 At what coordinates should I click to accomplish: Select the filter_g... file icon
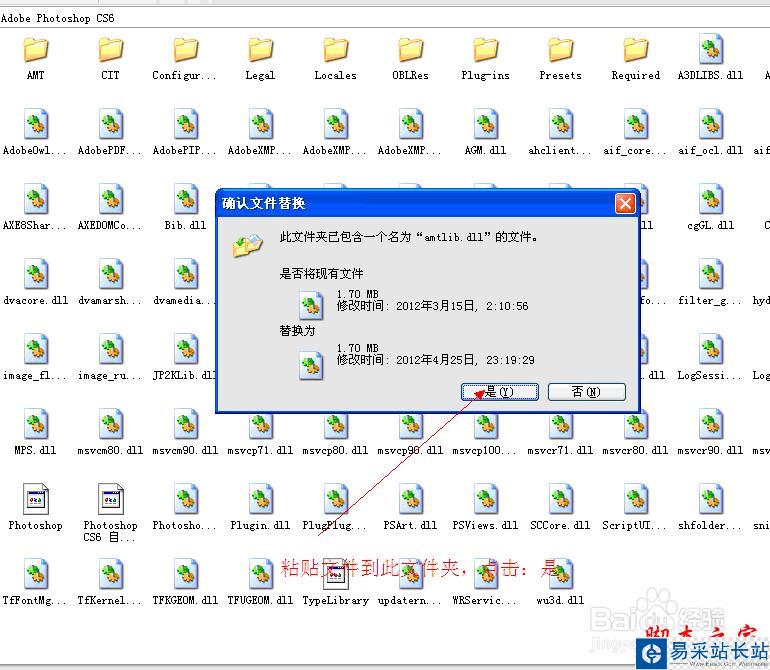point(711,274)
